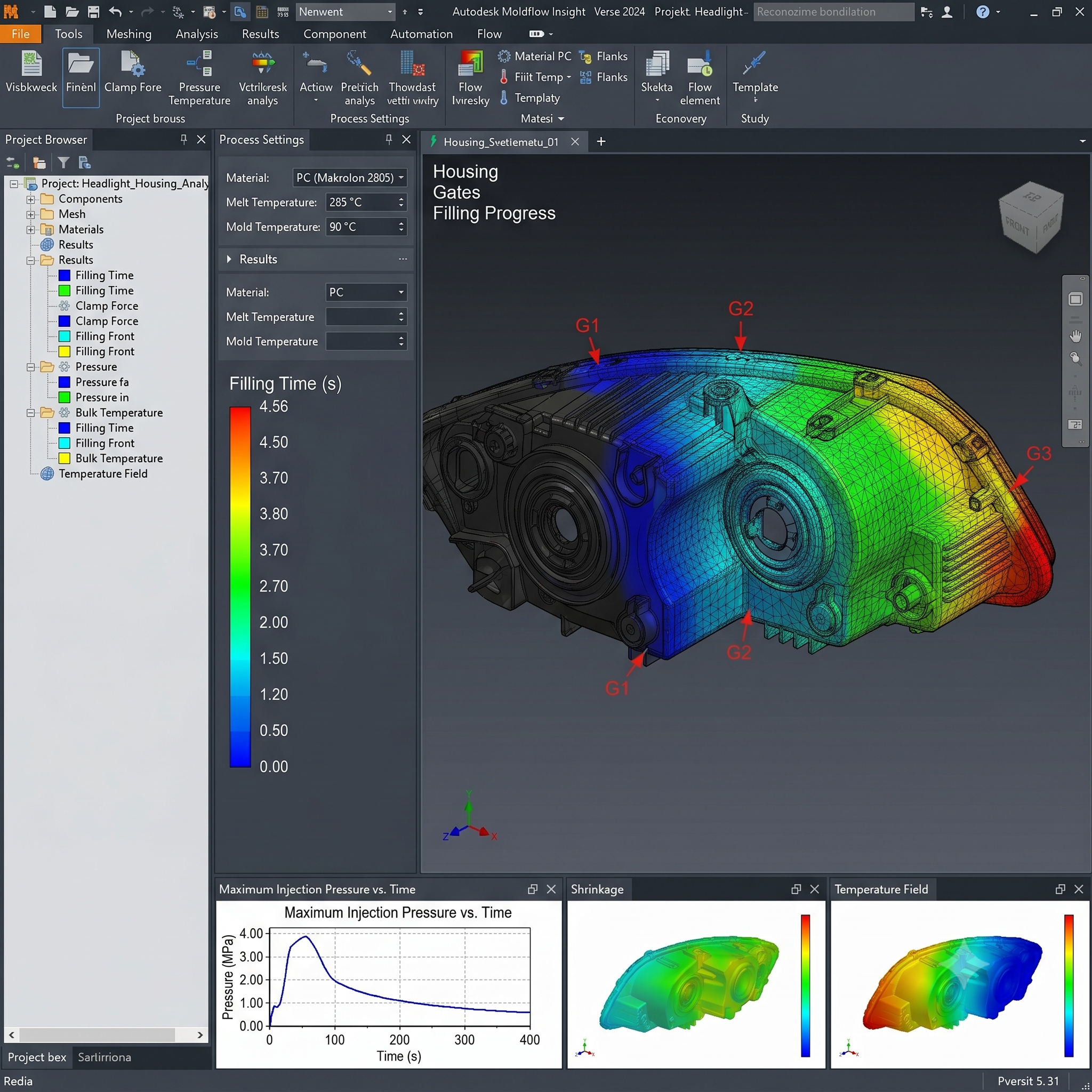
Task: Open the Fiiit Temp dropdown
Action: point(568,77)
